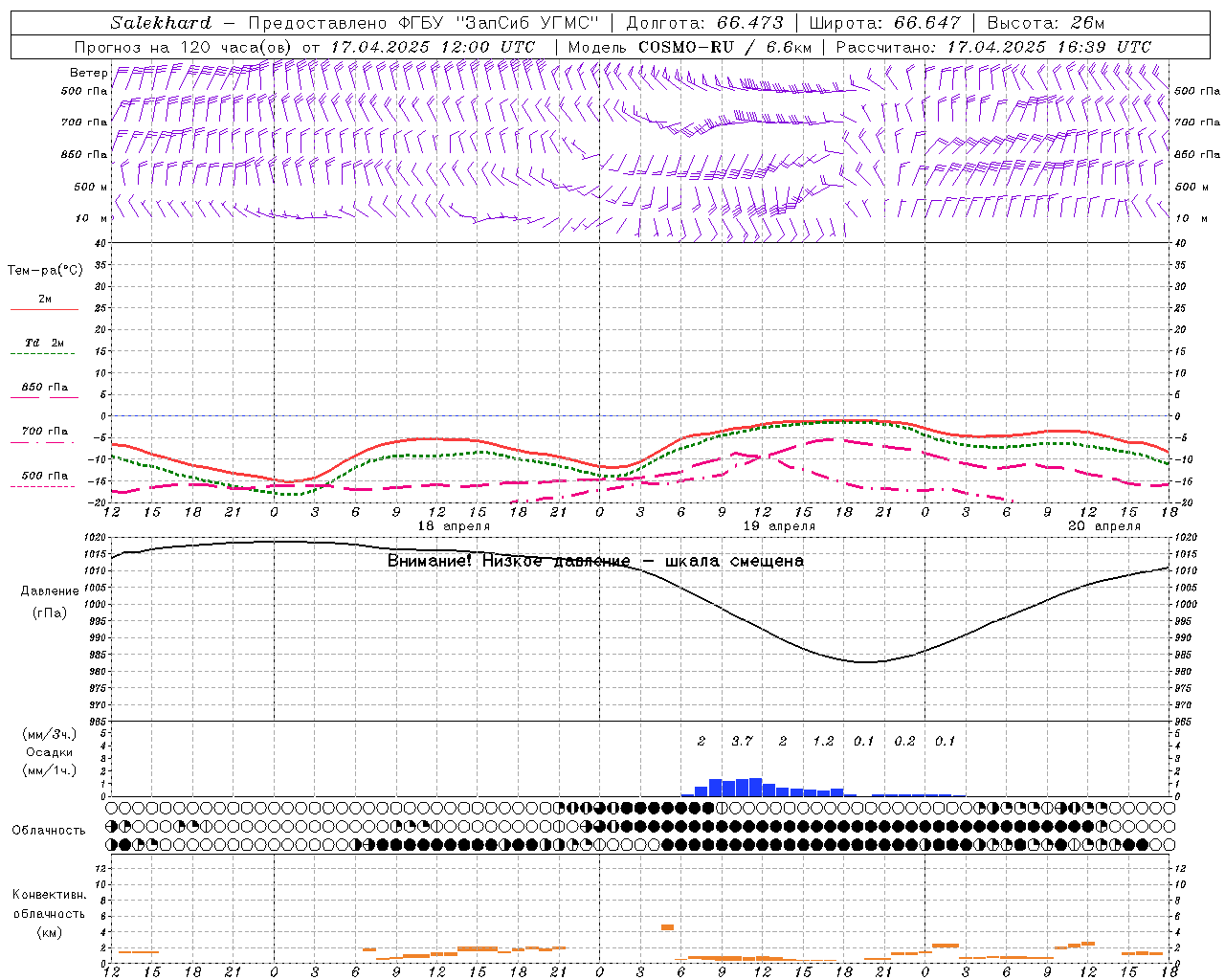Click the 0.2 precipitation amount value
Viewport: 1225px width, 980px height.
(x=904, y=742)
